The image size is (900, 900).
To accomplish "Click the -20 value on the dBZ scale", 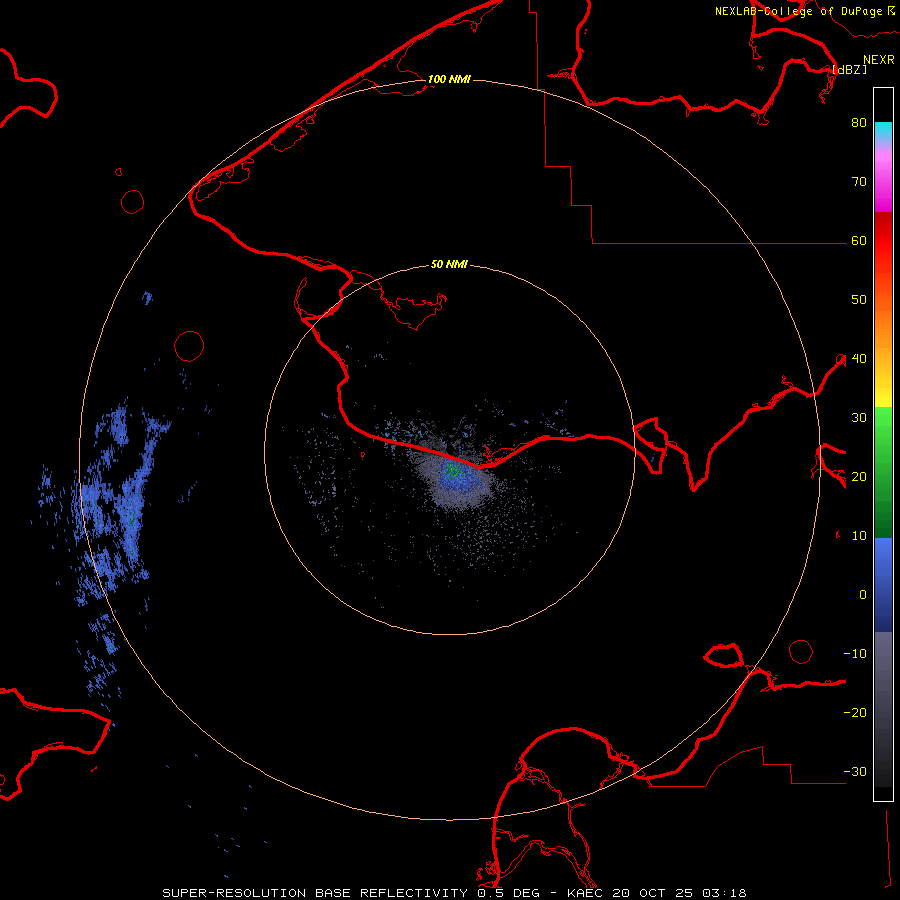I will tap(855, 713).
